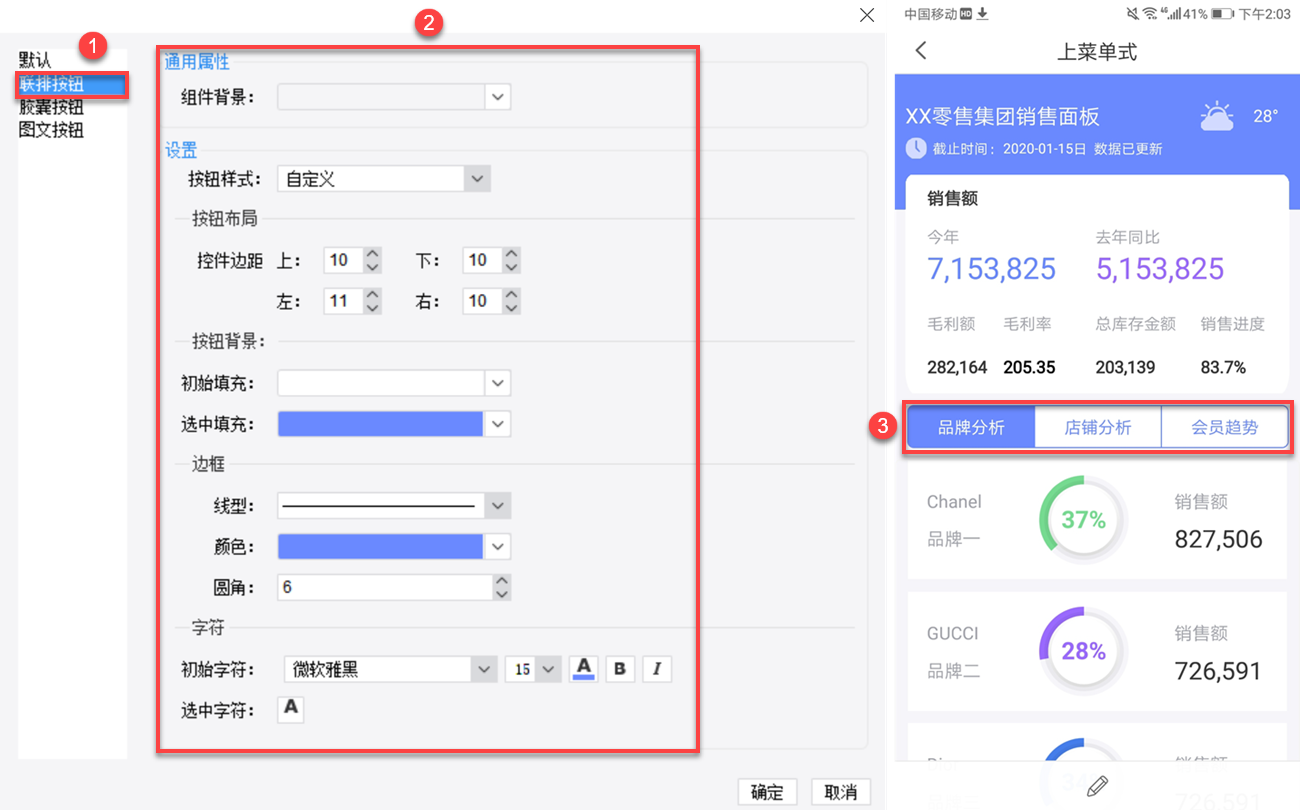Image resolution: width=1300 pixels, height=810 pixels.
Task: Select 默认 in the style list
Action: (35, 61)
